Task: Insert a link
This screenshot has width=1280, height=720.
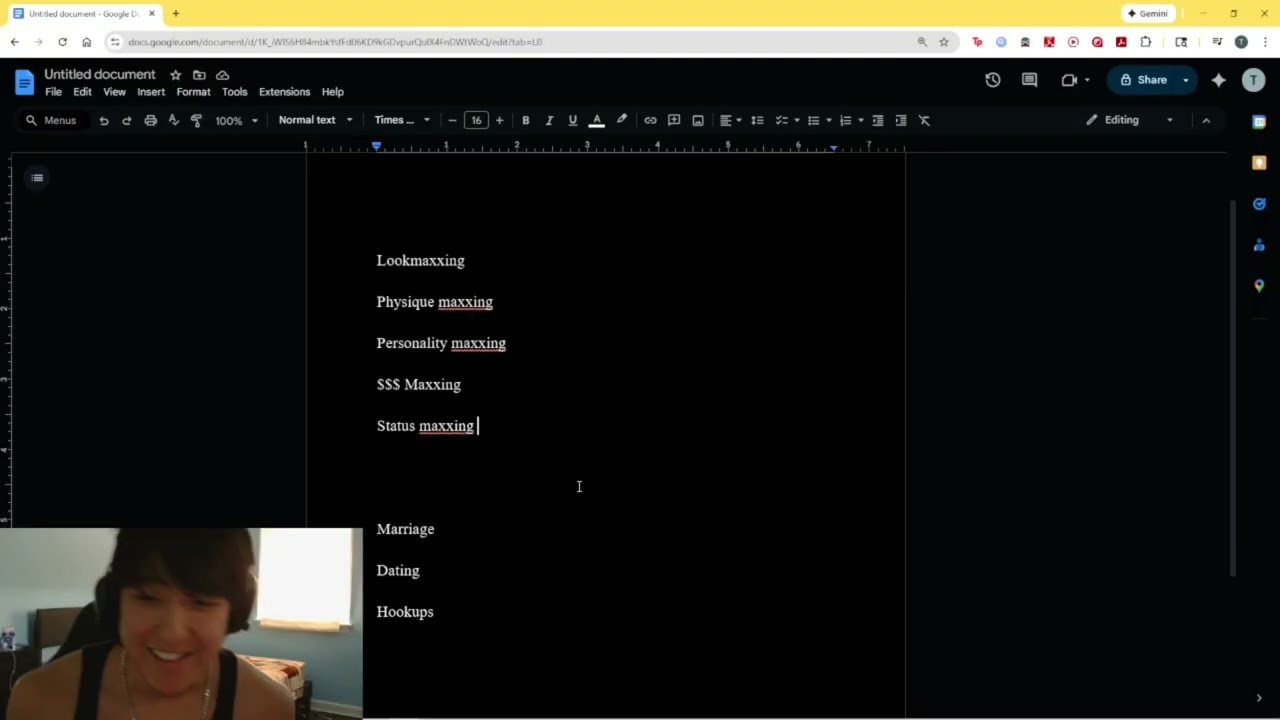Action: pos(650,120)
